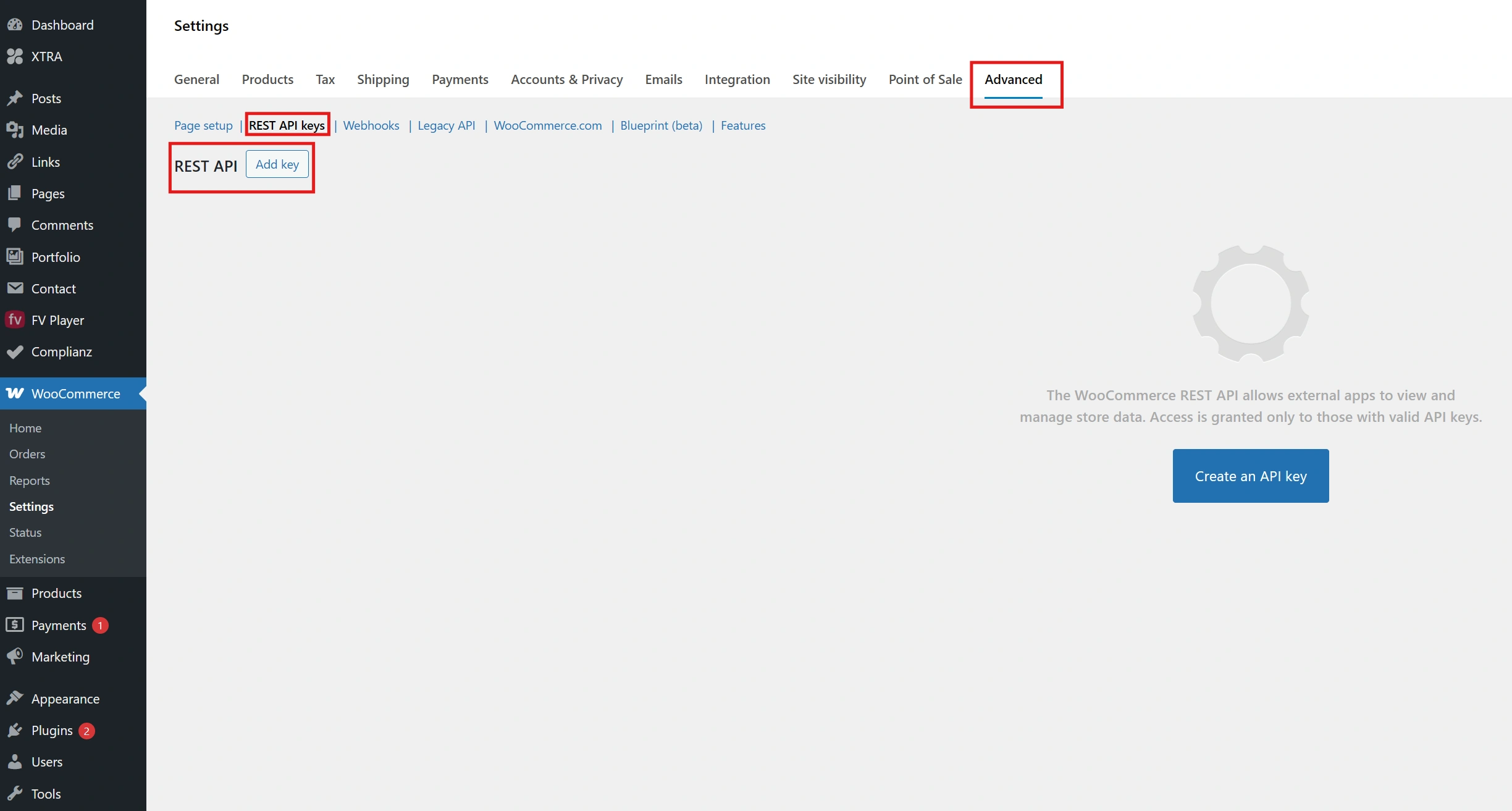Open the Portfolio panel

(x=56, y=257)
